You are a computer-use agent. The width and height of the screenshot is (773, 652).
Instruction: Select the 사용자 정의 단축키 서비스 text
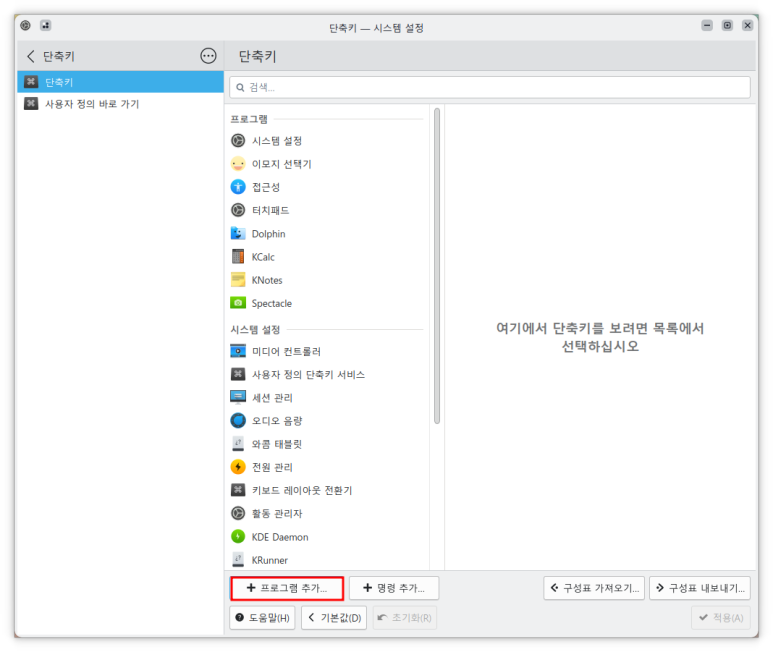click(x=309, y=375)
